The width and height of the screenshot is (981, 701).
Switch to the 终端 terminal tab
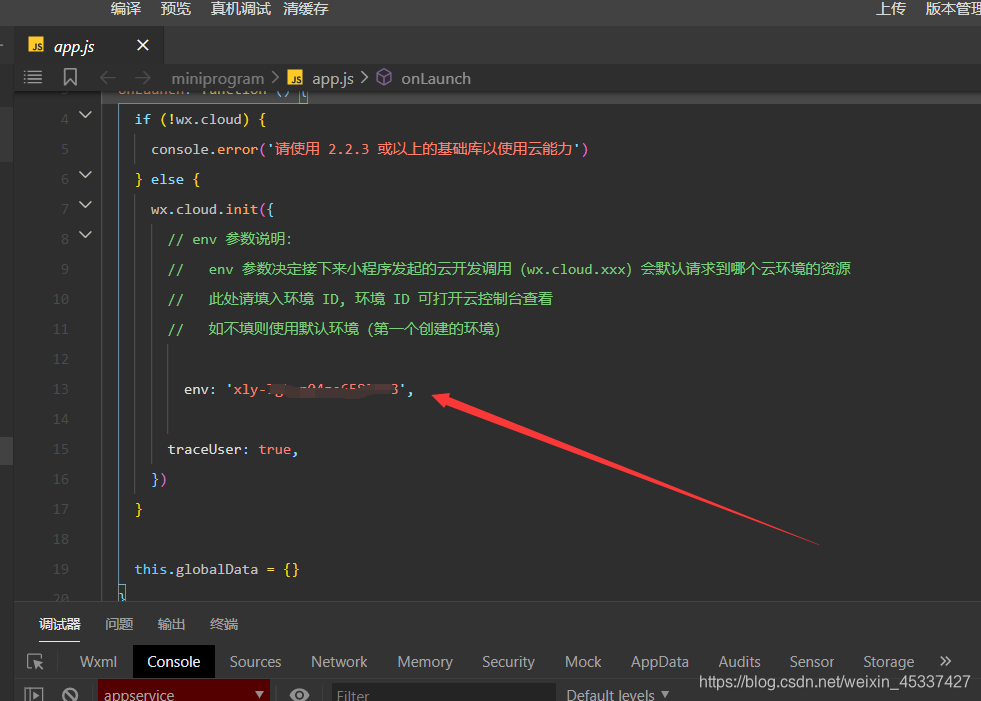[224, 624]
